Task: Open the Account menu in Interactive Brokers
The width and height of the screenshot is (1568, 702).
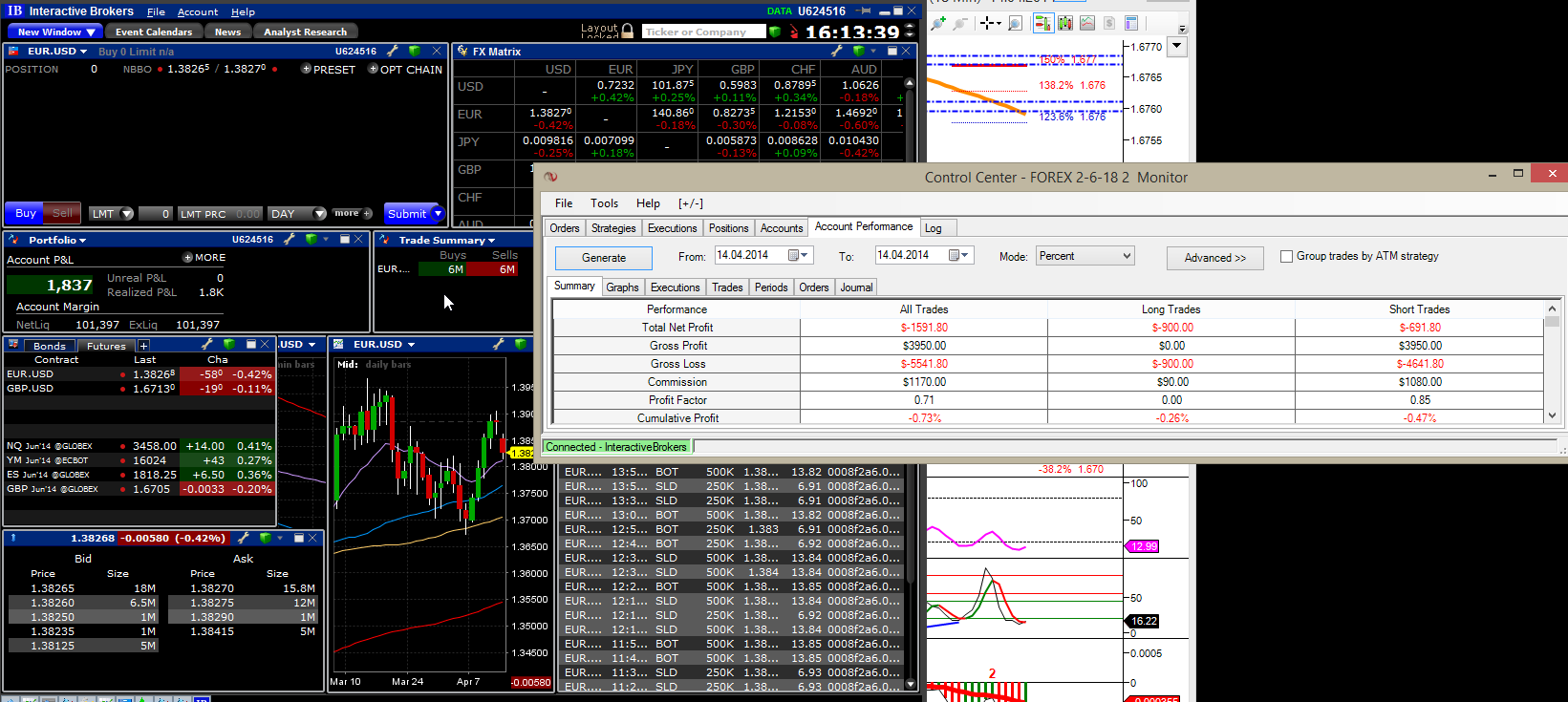Action: pyautogui.click(x=198, y=11)
